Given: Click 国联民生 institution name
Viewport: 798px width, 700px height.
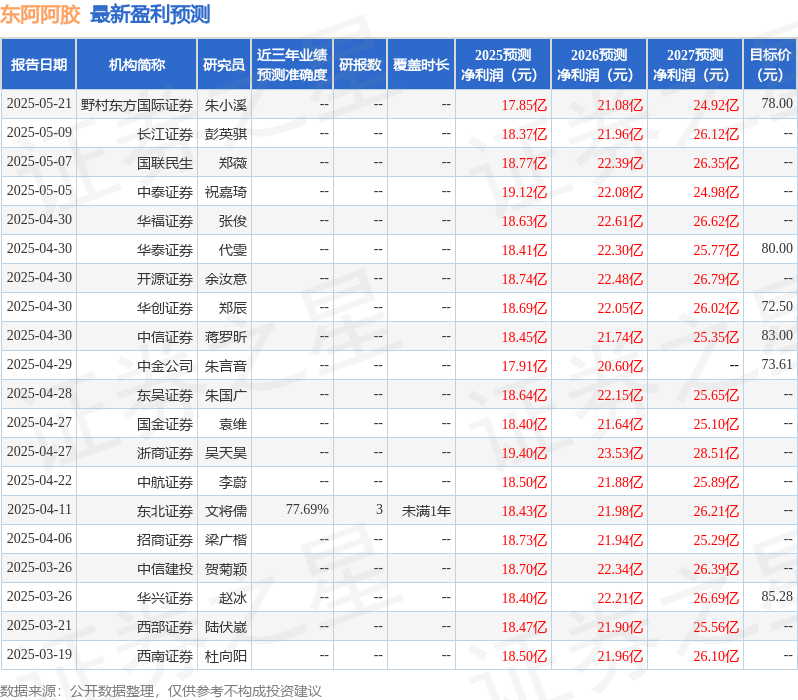Looking at the screenshot, I should coord(164,163).
